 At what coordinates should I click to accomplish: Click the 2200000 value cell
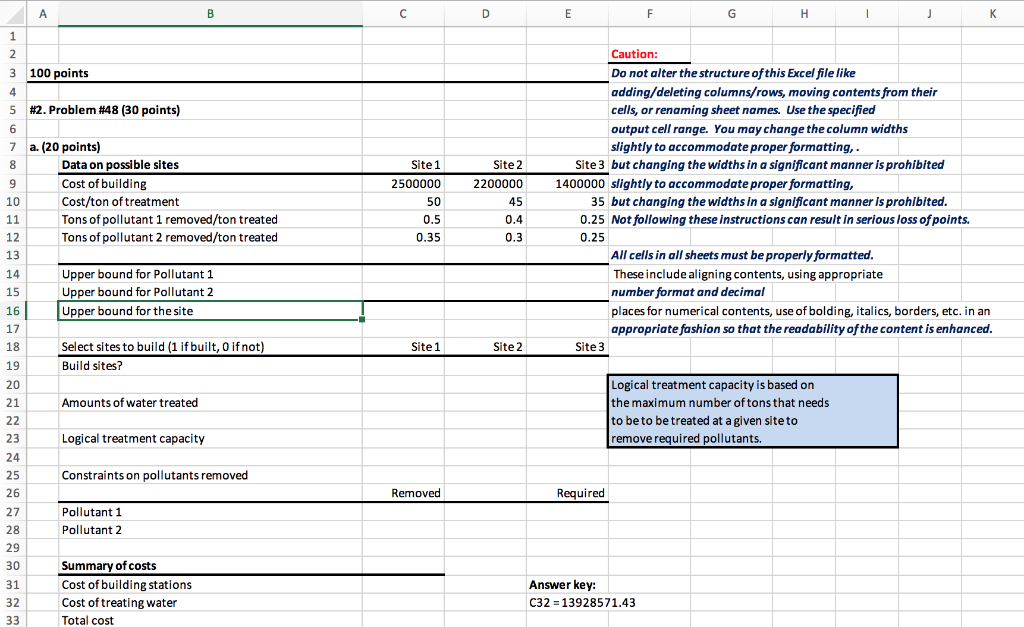(485, 184)
